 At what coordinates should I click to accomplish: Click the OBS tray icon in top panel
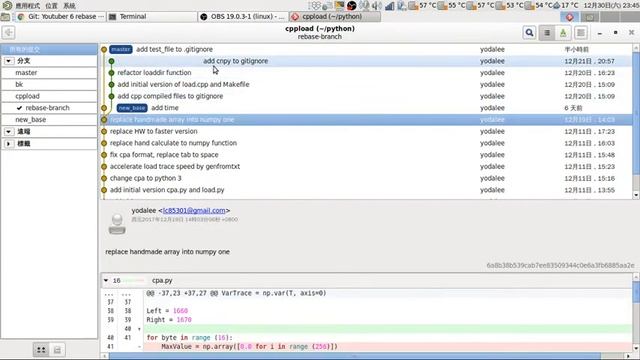point(351,5)
